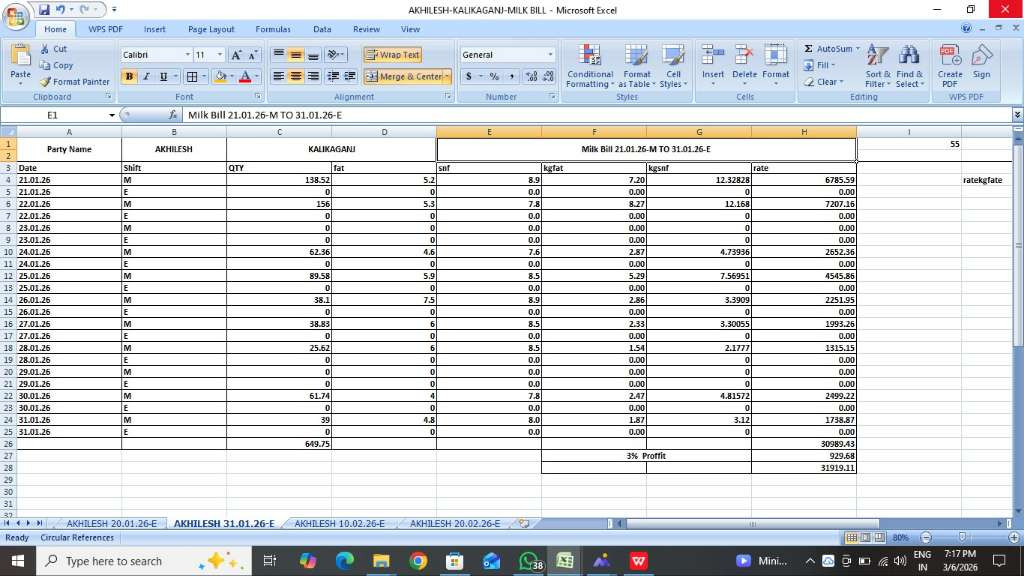
Task: Open WhatsApp from taskbar
Action: [x=528, y=561]
